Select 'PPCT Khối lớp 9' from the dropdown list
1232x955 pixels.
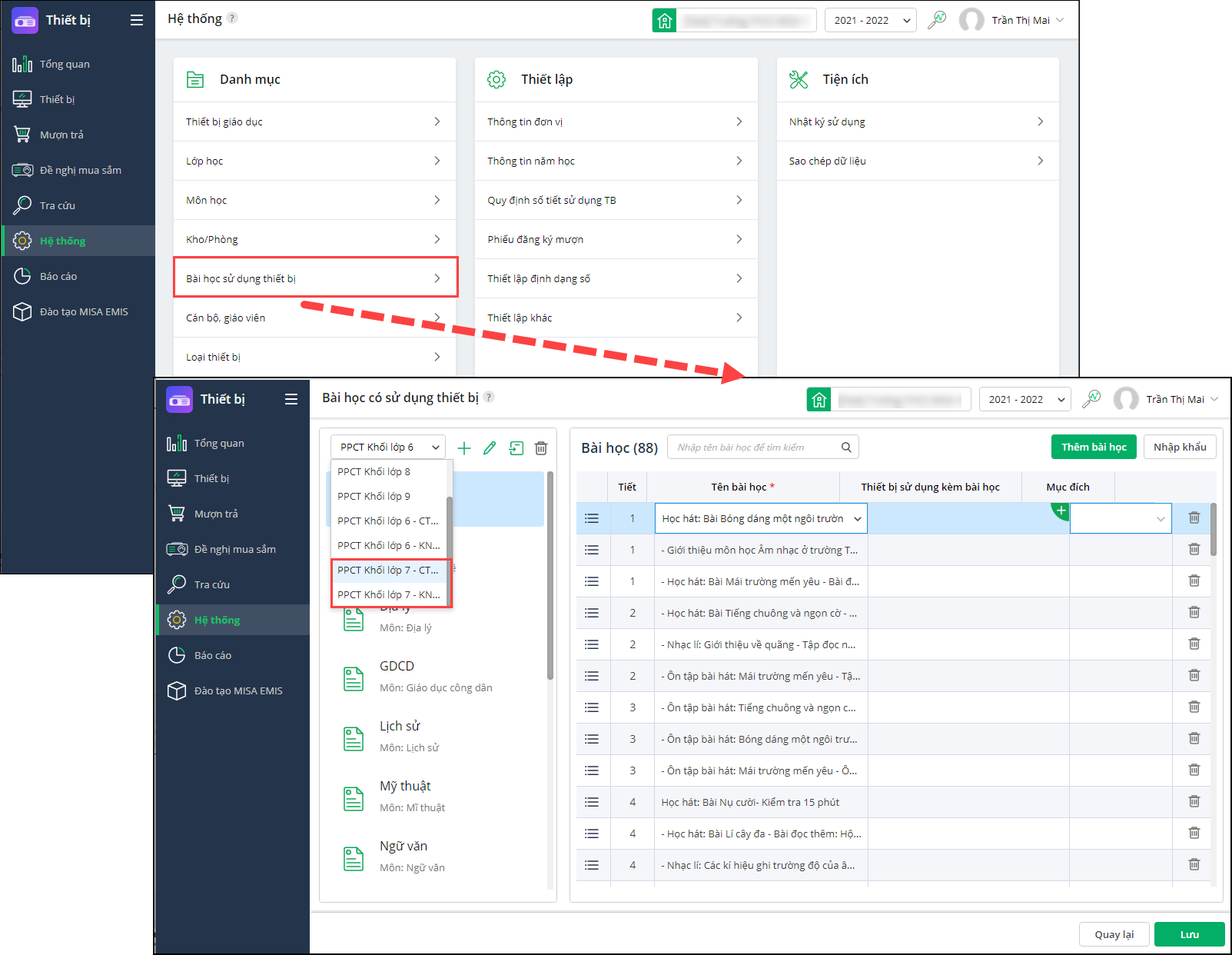click(389, 496)
